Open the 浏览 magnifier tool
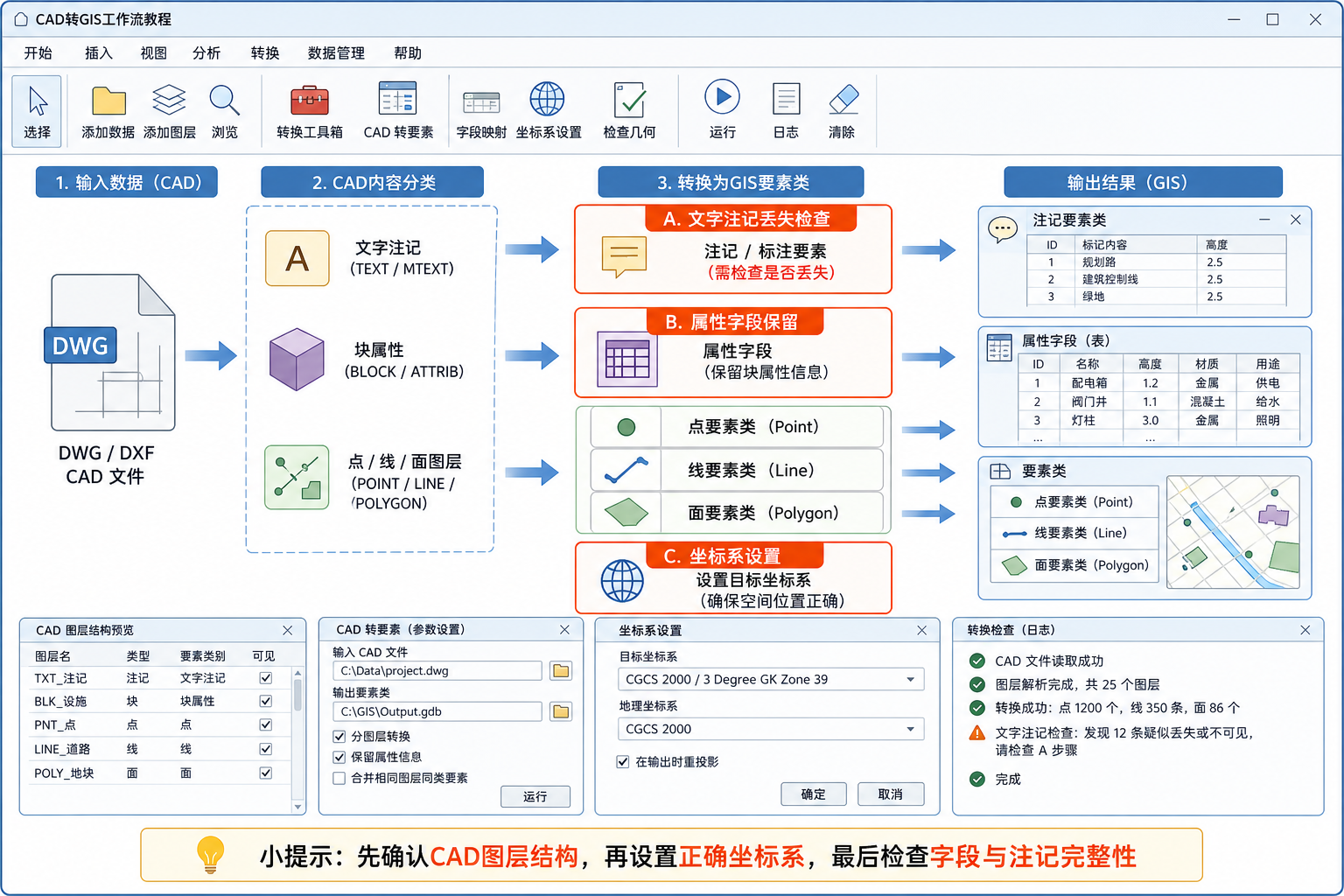The width and height of the screenshot is (1344, 896). 225,101
